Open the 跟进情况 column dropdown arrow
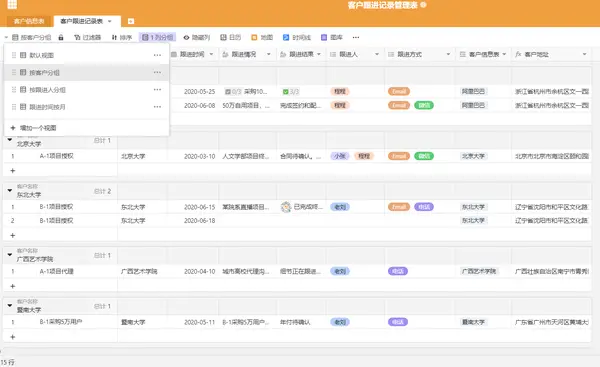 (269, 54)
